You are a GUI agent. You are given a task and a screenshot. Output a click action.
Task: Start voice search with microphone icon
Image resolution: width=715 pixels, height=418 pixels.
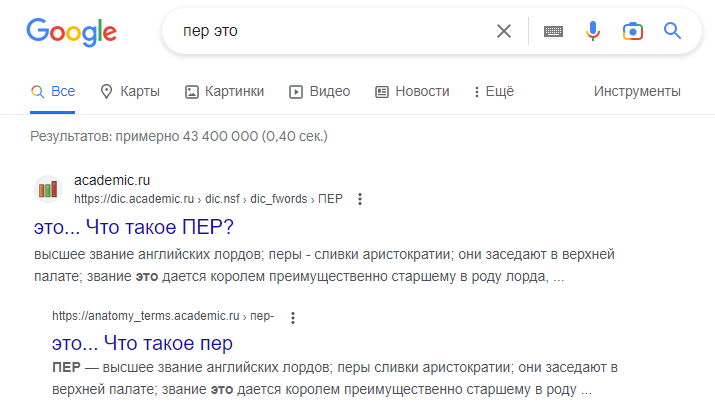[593, 31]
